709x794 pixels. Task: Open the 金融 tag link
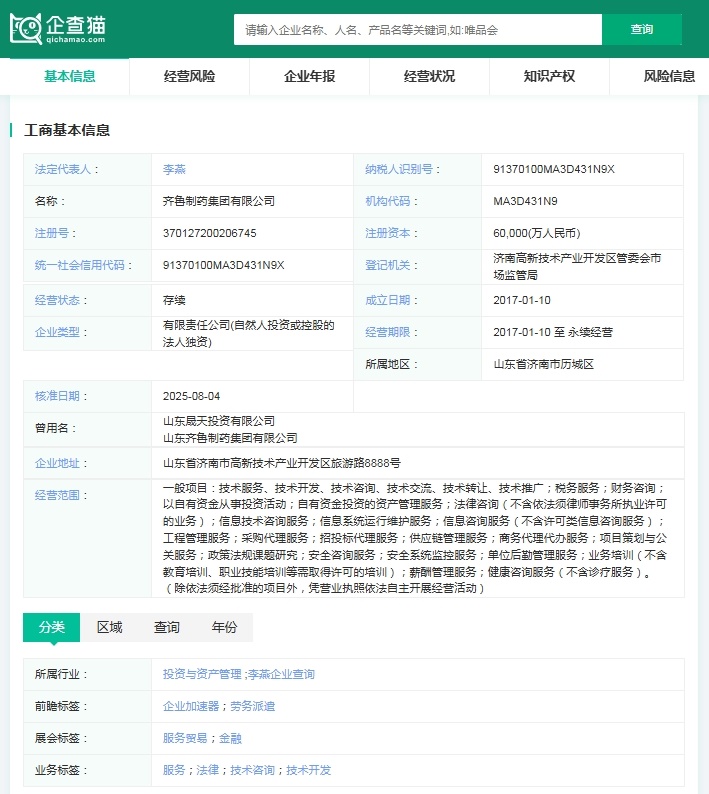(230, 738)
